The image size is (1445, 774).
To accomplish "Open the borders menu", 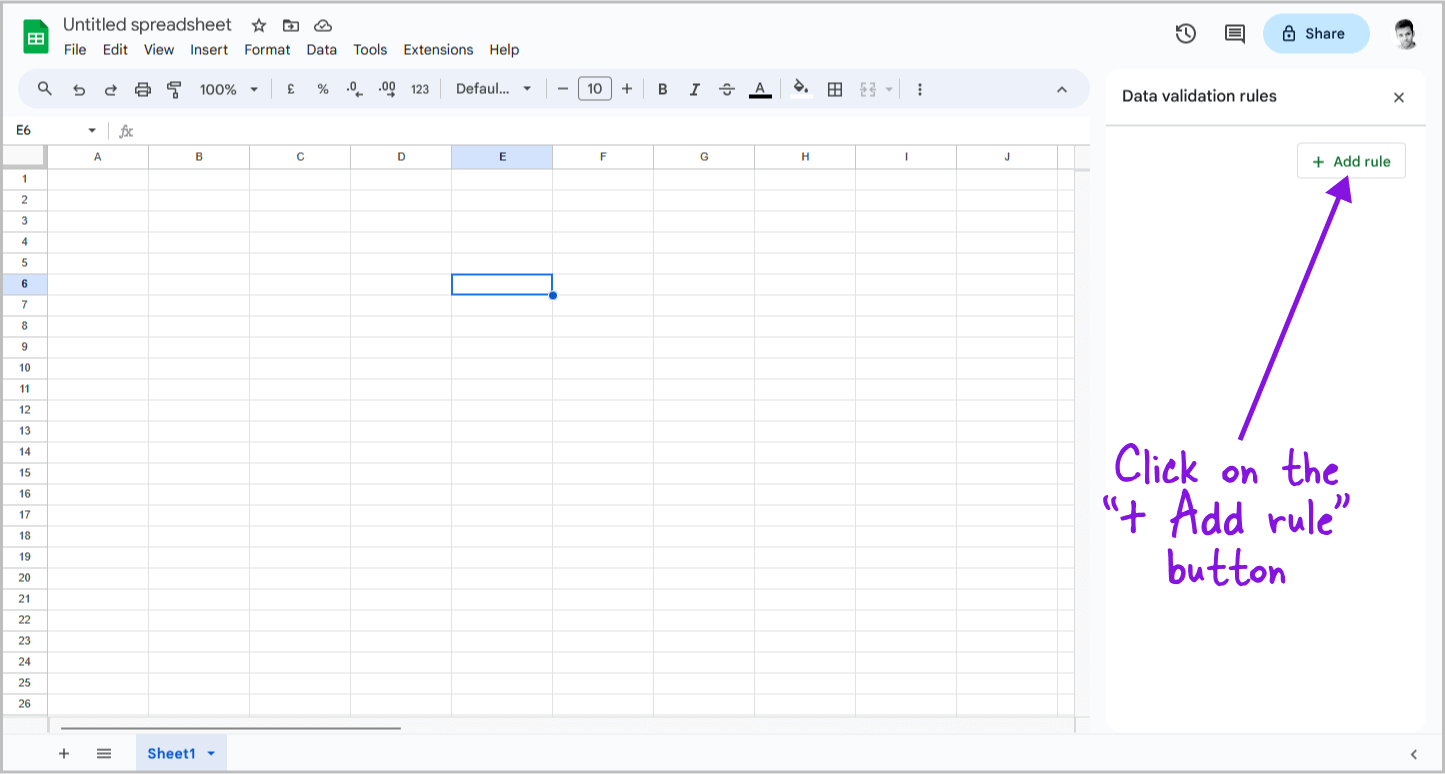I will tap(835, 88).
